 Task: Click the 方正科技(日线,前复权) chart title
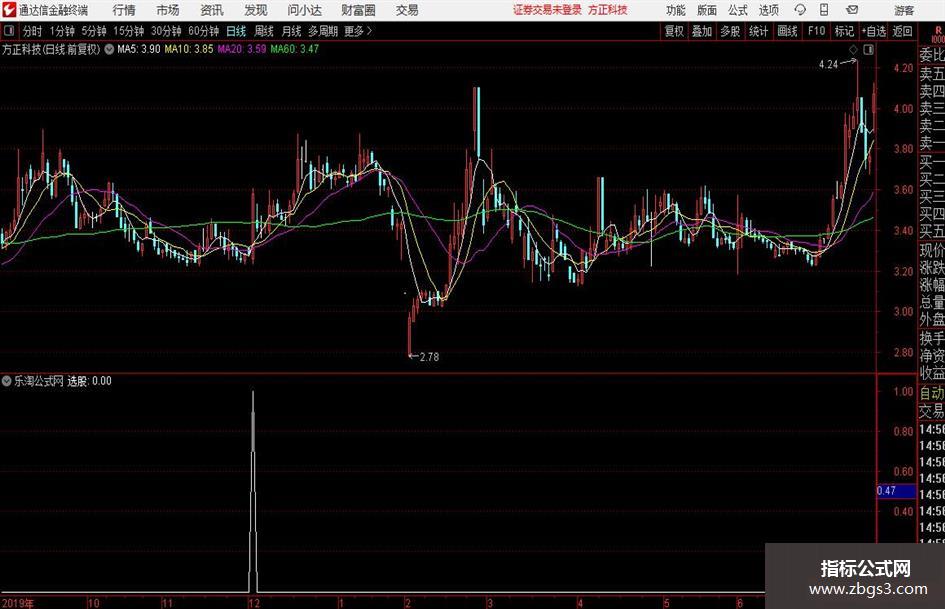point(51,49)
